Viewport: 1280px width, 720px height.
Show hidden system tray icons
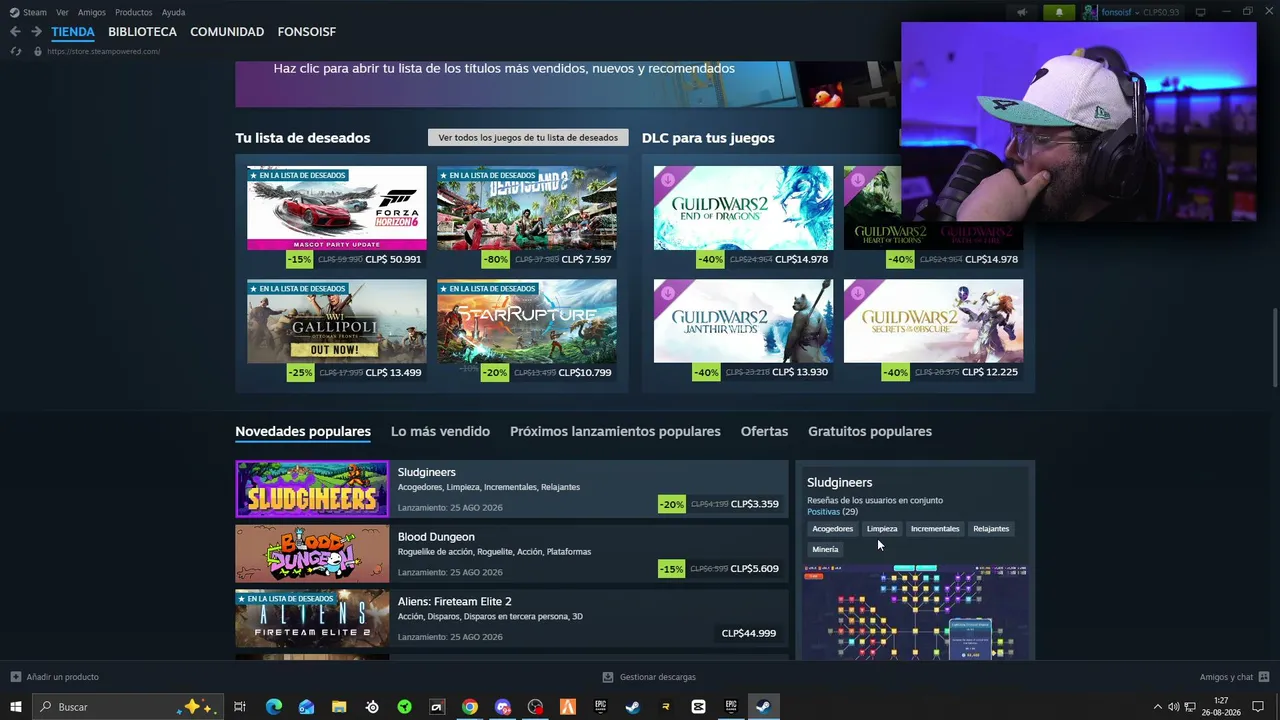click(1157, 707)
